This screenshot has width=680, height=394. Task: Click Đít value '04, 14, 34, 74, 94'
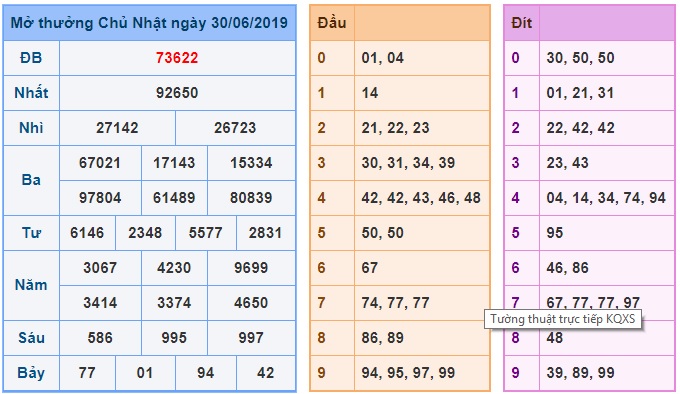click(606, 198)
